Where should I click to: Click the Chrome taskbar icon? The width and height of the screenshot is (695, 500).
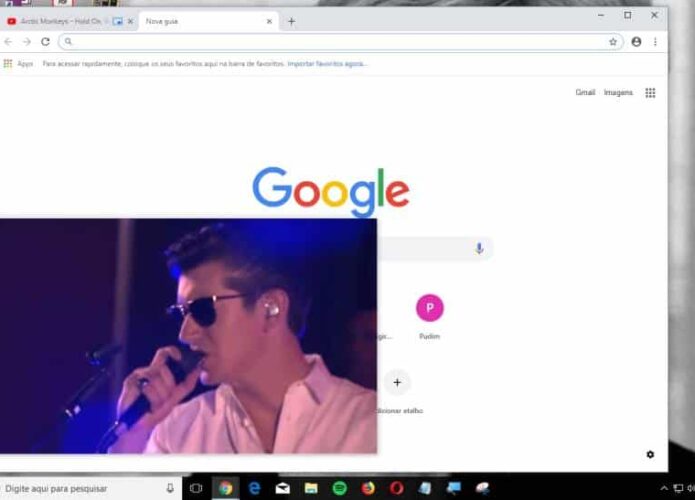click(226, 488)
